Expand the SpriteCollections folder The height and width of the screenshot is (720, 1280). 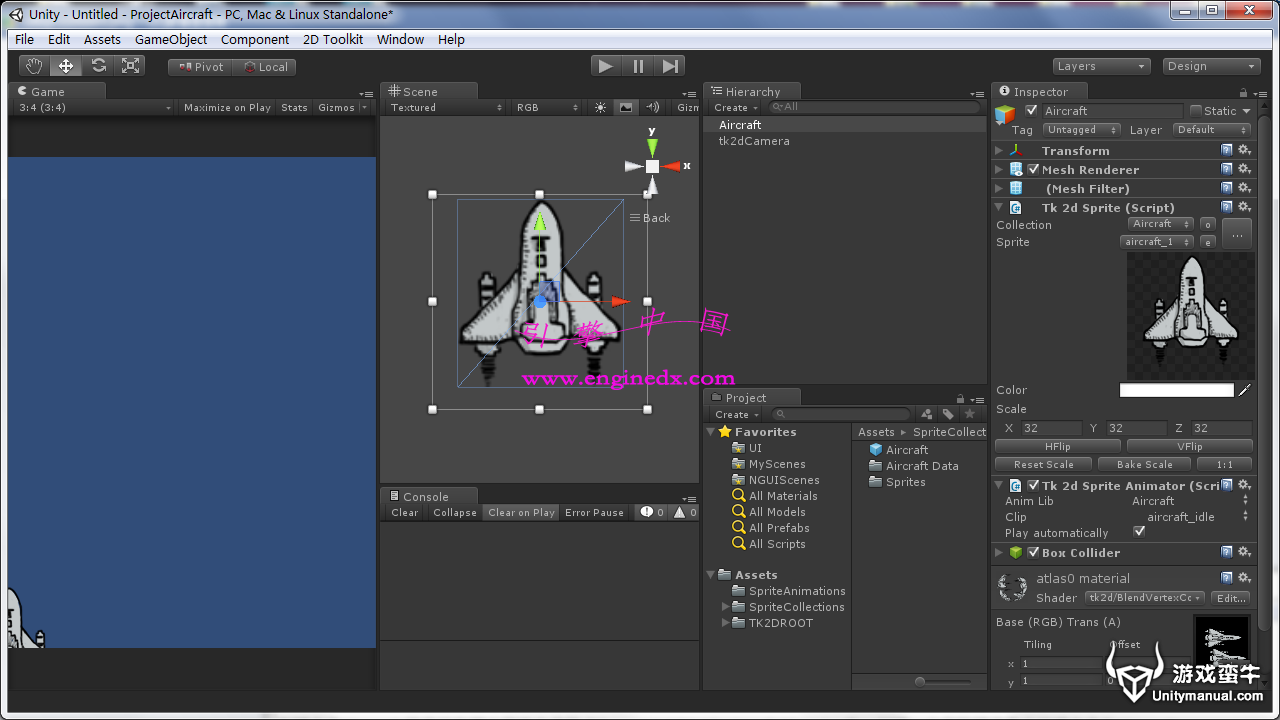point(726,607)
